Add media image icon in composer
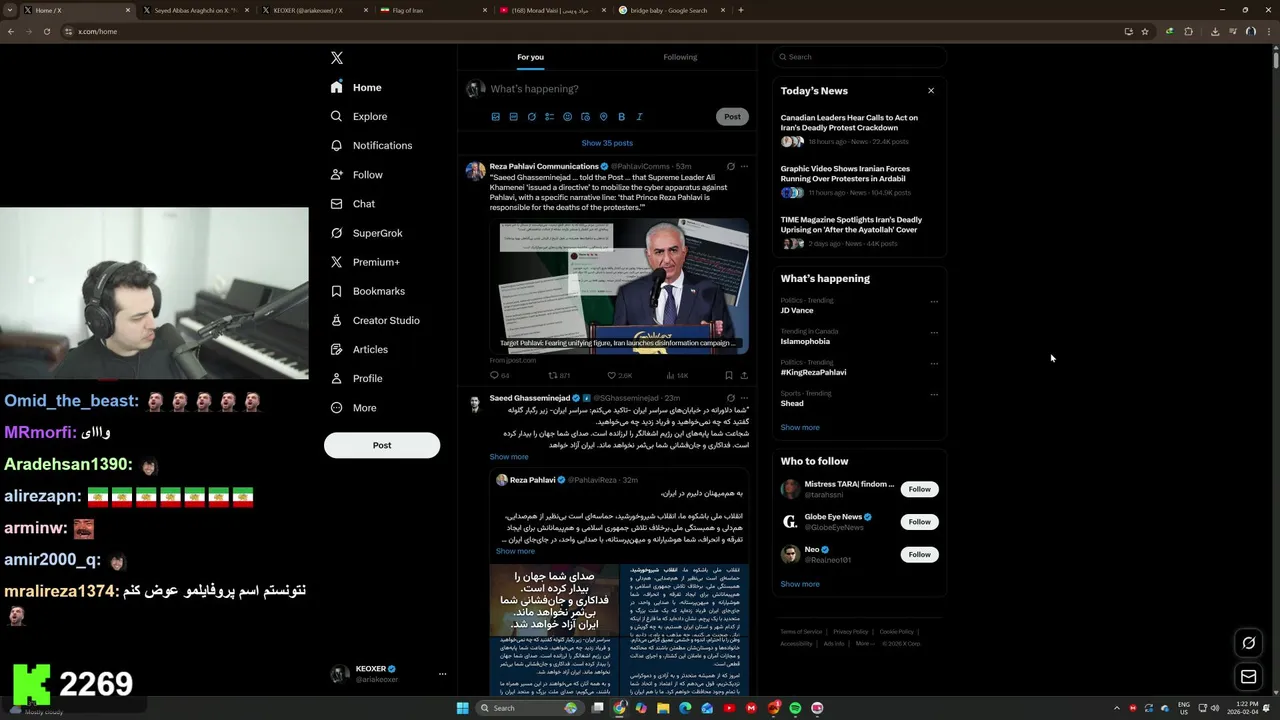Viewport: 1280px width, 720px height. [x=496, y=117]
